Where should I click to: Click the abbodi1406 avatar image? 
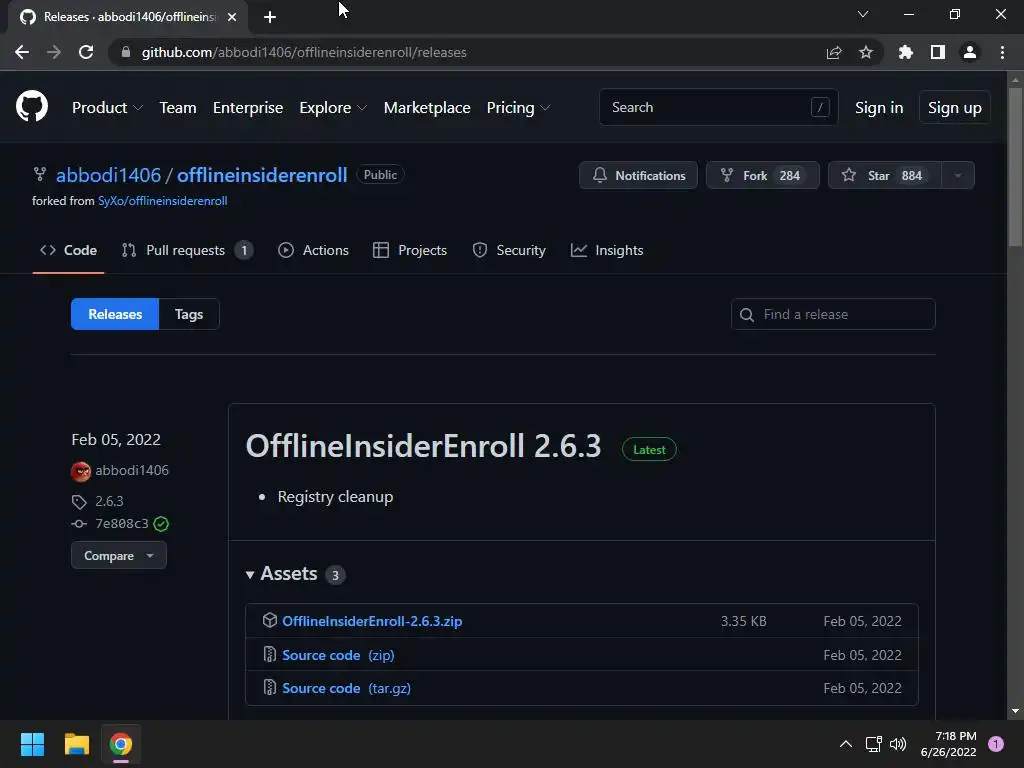click(81, 471)
